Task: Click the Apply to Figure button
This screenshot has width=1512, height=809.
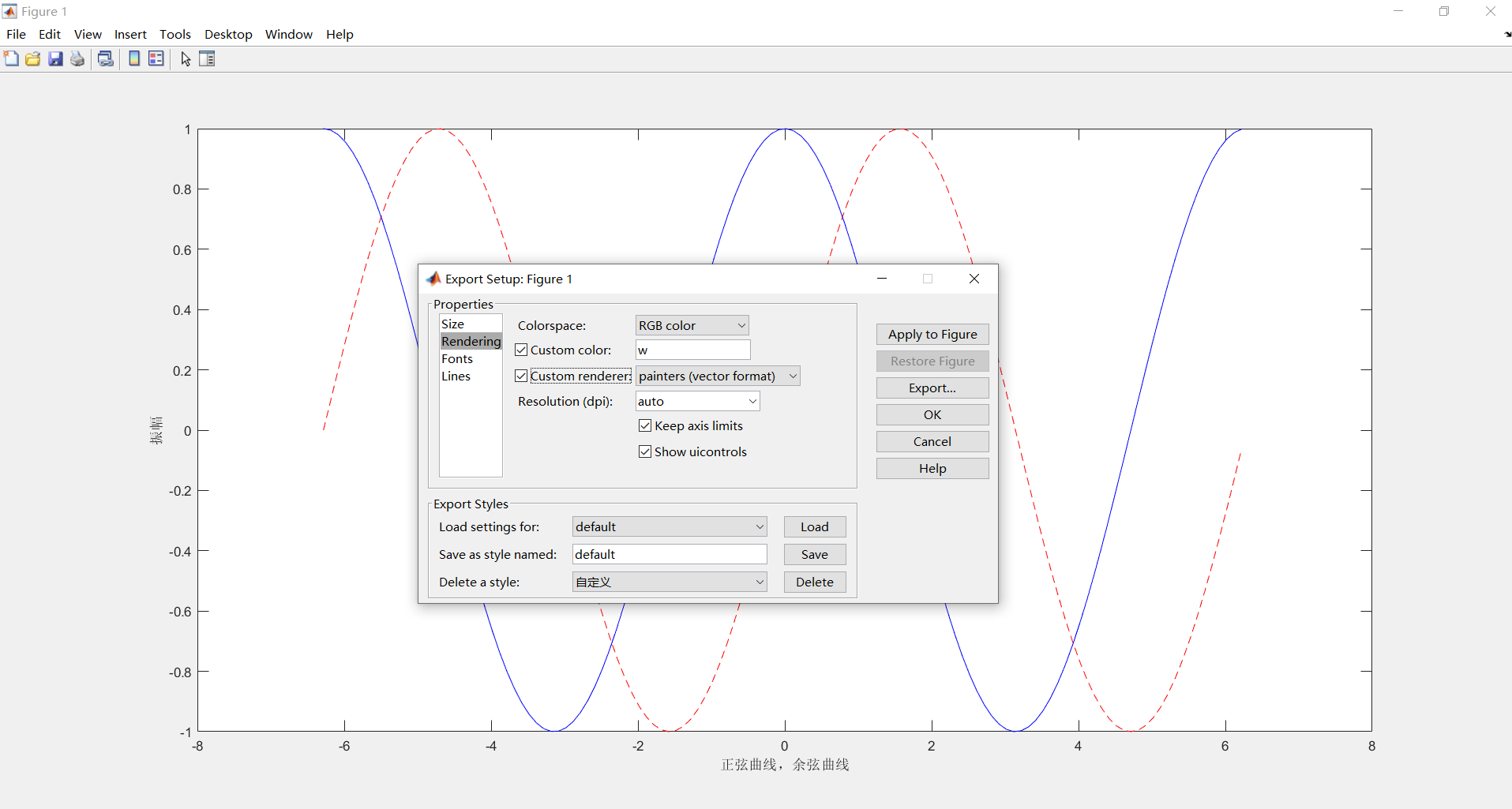Action: (x=932, y=334)
